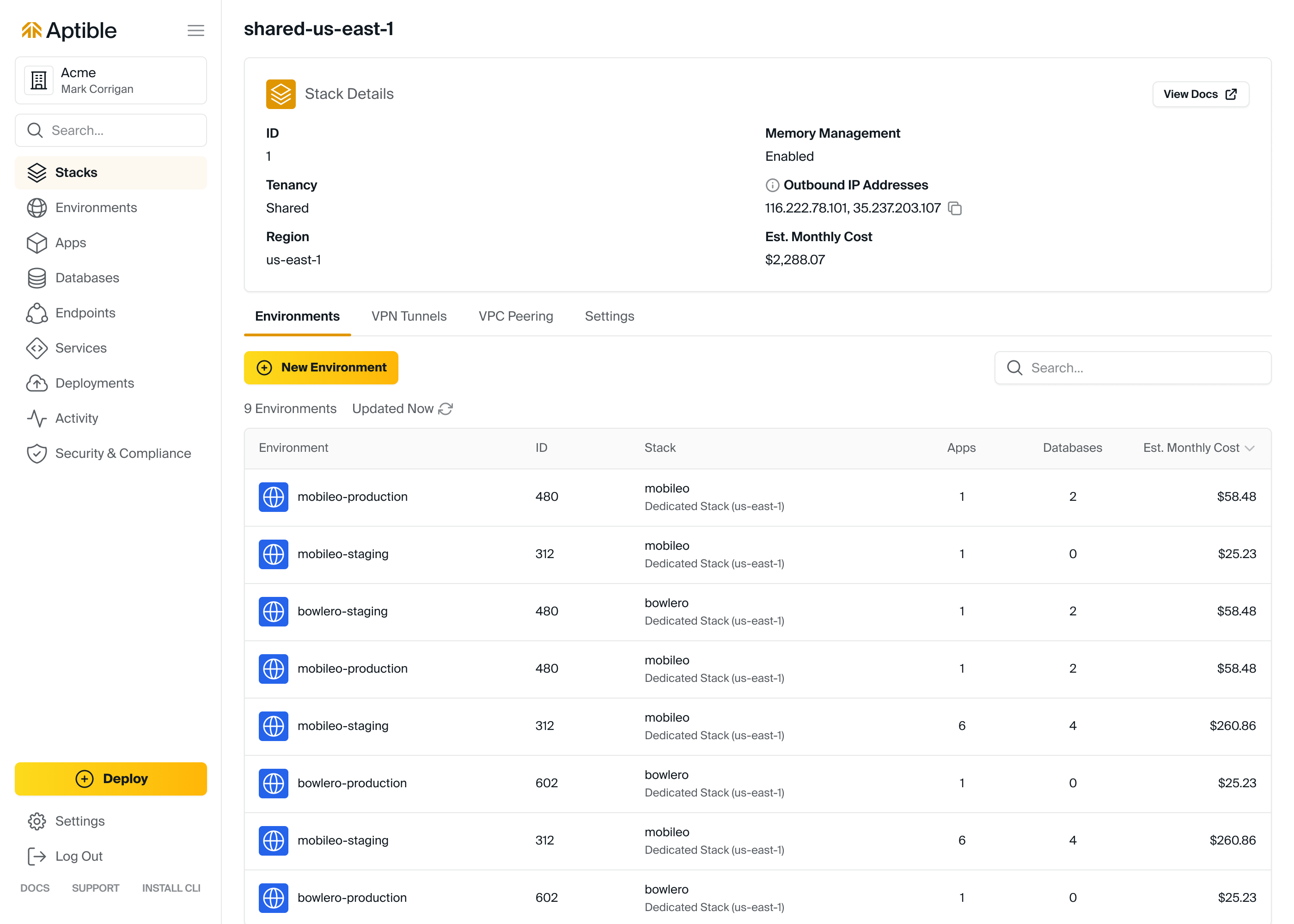Screen dimensions: 1294x924
Task: Click 'Updated Now' text
Action: [x=393, y=408]
